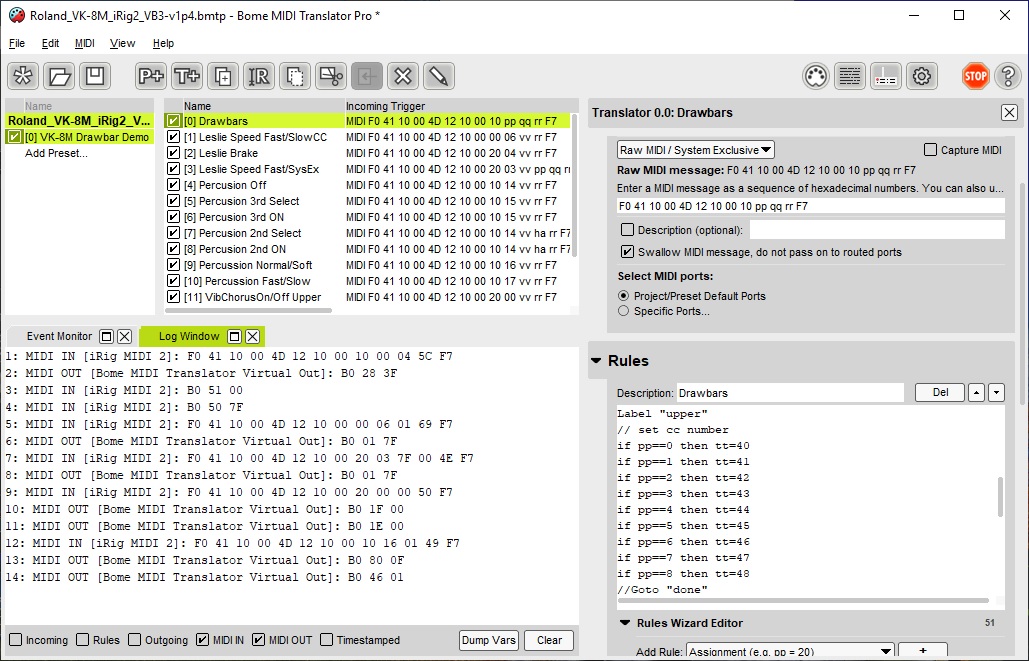Screen dimensions: 1029x661
Task: Enable the Incoming log filter checkbox
Action: click(16, 639)
